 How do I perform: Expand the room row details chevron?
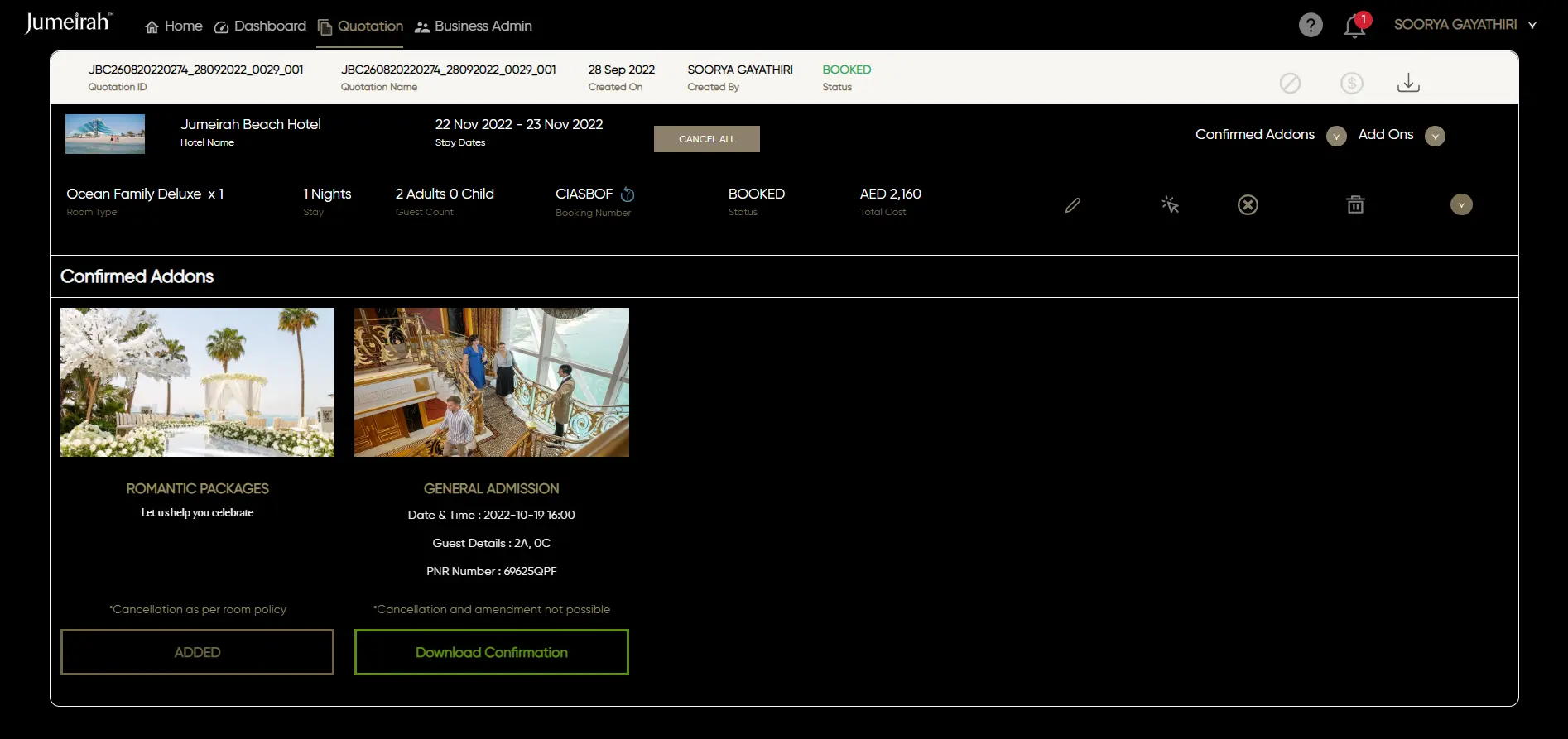[1461, 204]
